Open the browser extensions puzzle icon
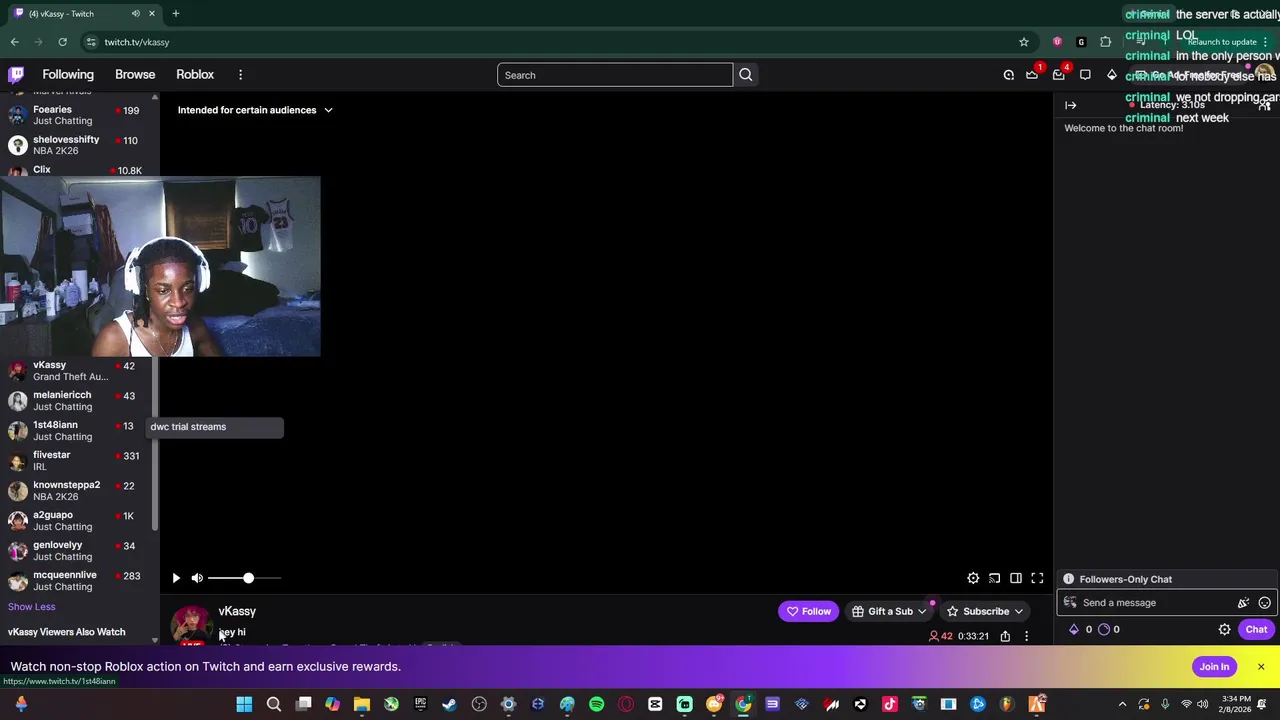The height and width of the screenshot is (720, 1280). (x=1105, y=42)
